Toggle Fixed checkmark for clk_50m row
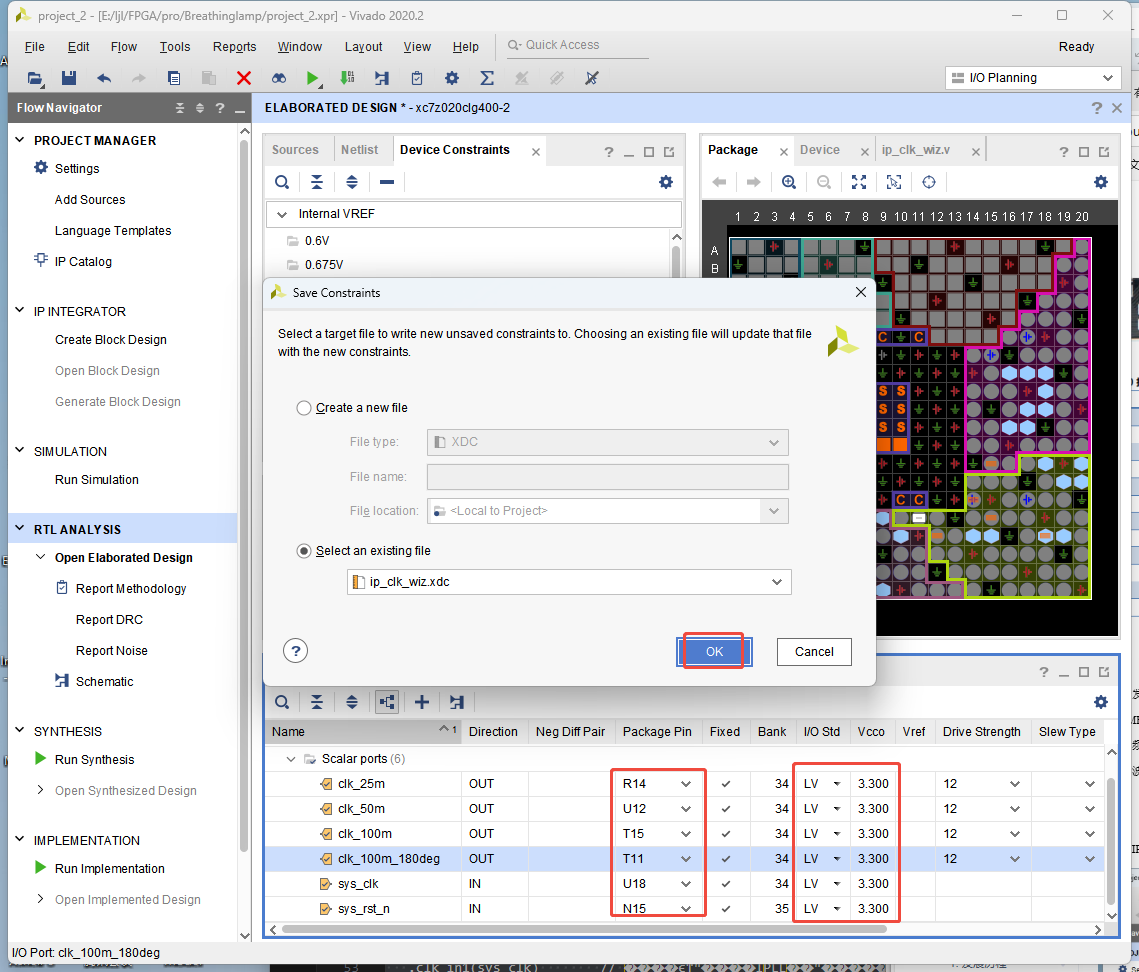This screenshot has width=1139, height=972. (x=725, y=809)
